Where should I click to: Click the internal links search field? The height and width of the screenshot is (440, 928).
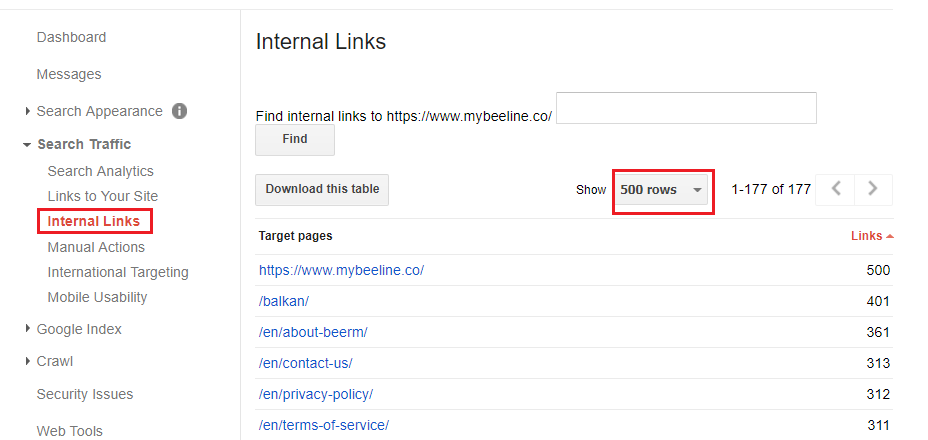tap(686, 108)
